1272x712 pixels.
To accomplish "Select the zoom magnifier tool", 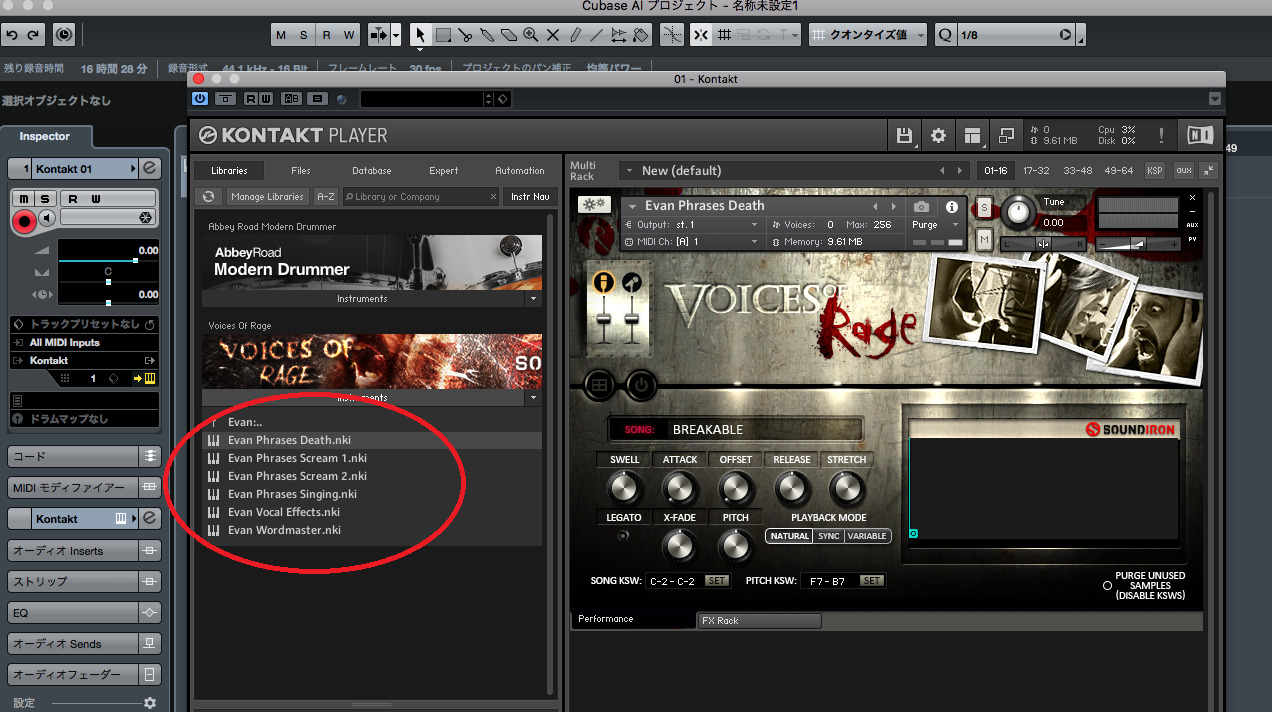I will 531,35.
